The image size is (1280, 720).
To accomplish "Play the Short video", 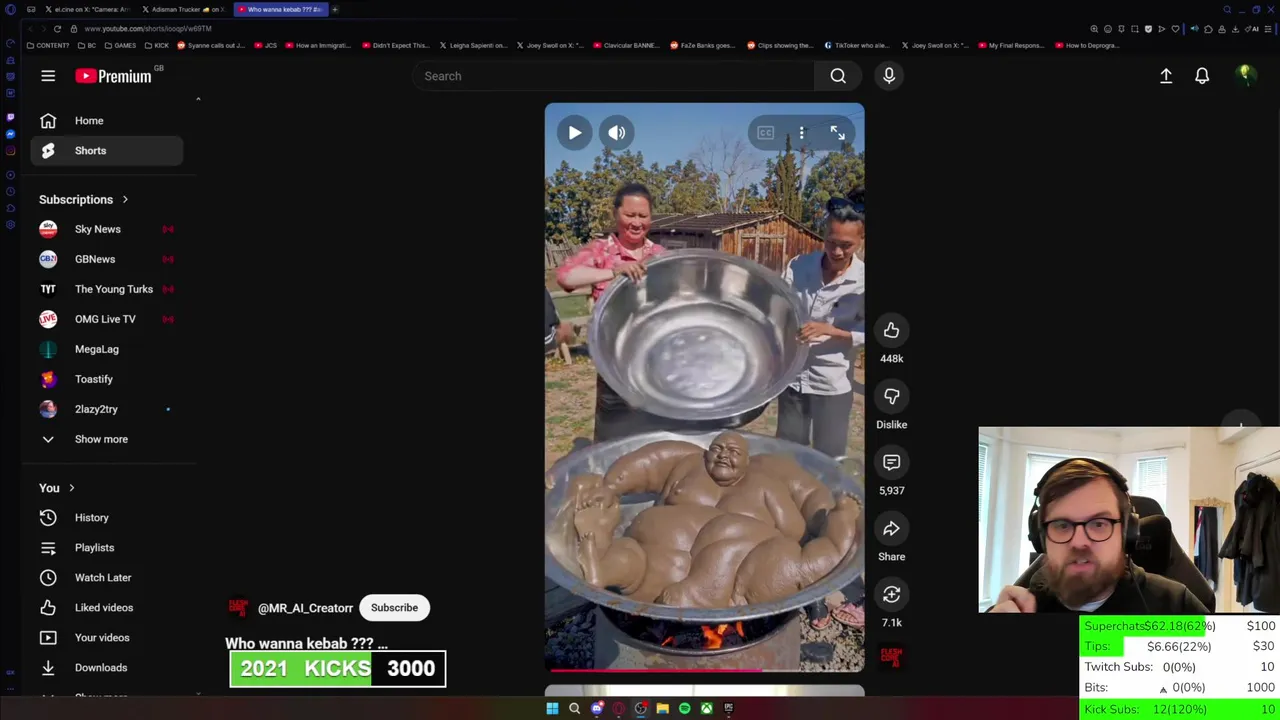I will pyautogui.click(x=575, y=132).
